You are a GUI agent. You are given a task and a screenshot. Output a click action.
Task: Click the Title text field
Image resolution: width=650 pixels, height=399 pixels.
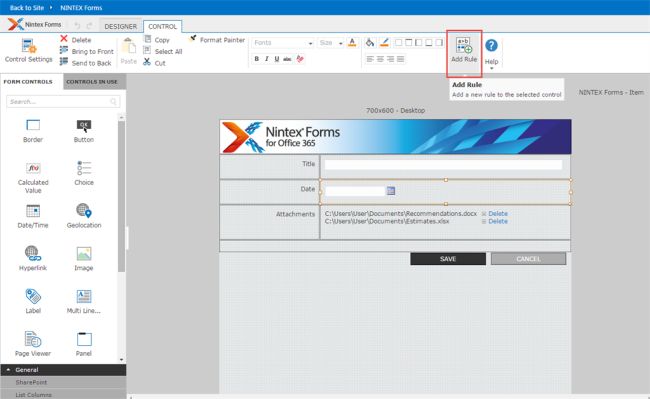point(443,164)
